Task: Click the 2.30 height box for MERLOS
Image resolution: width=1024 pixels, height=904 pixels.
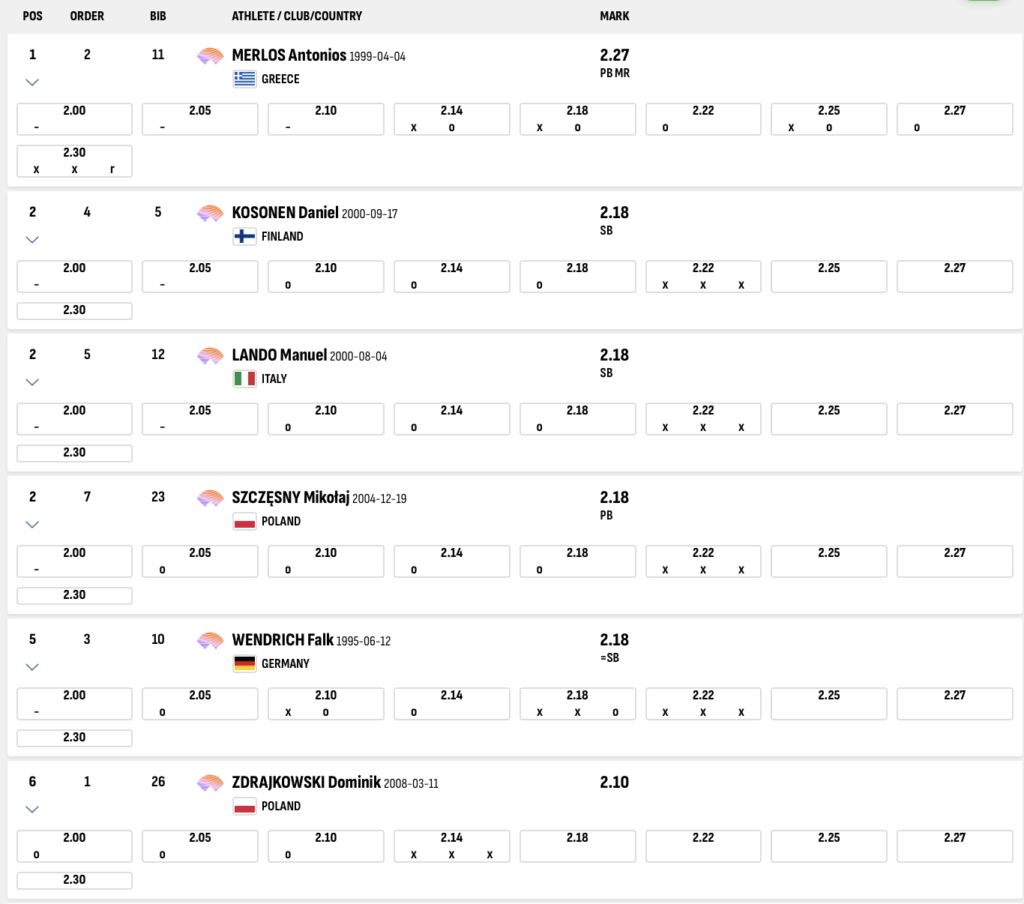Action: point(74,161)
